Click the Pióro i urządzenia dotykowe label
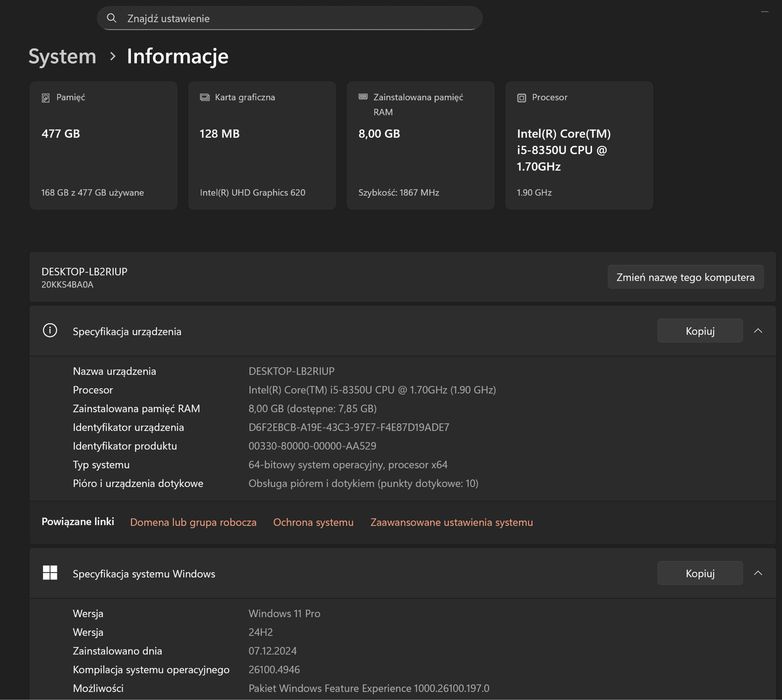This screenshot has width=782, height=700. point(138,483)
